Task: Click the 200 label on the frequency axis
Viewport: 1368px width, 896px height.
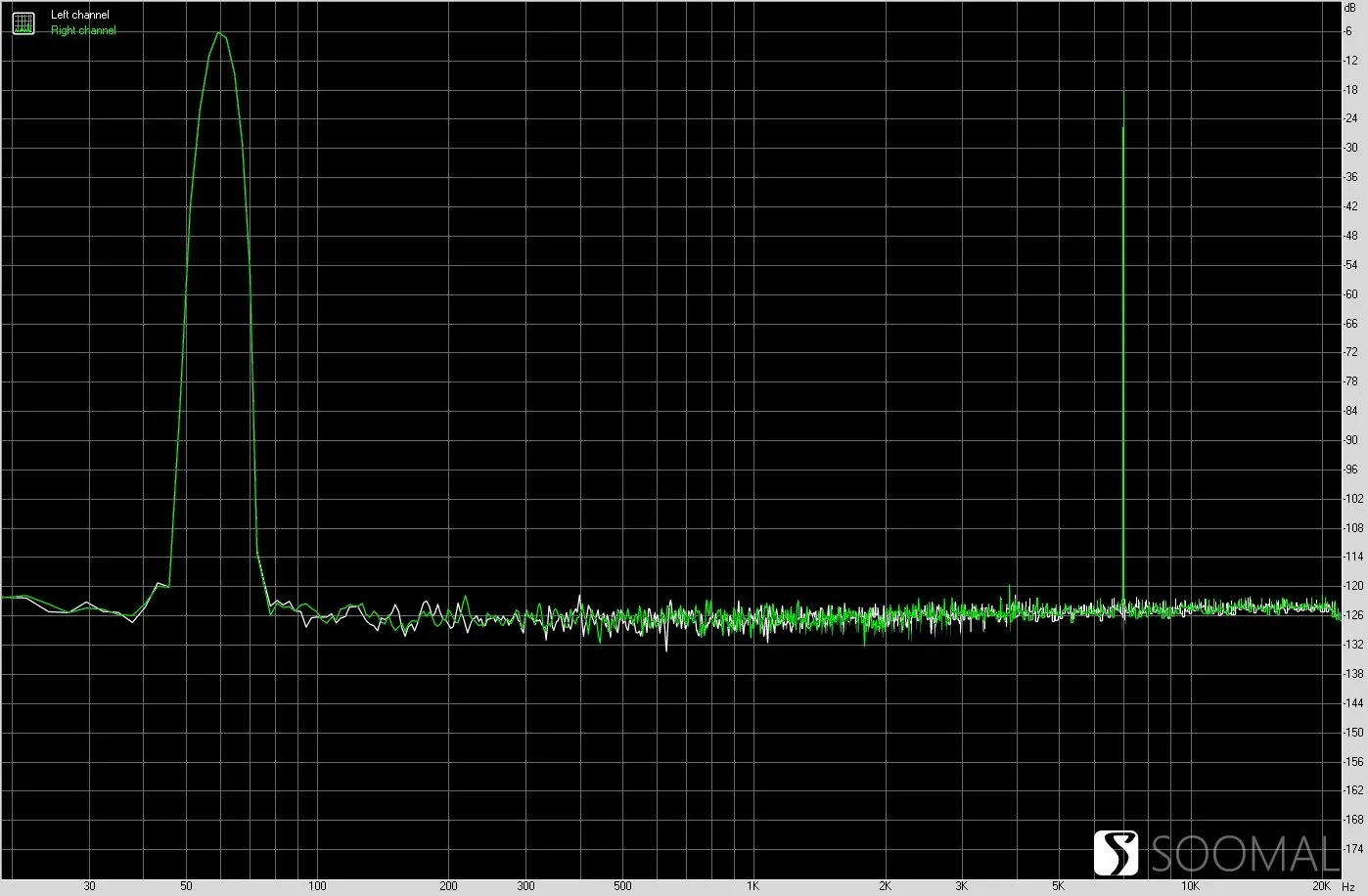Action: [x=448, y=886]
